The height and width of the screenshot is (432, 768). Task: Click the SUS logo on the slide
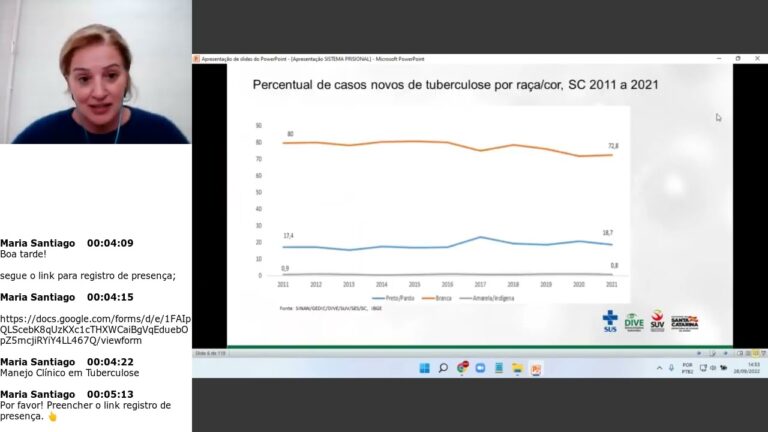tap(610, 321)
